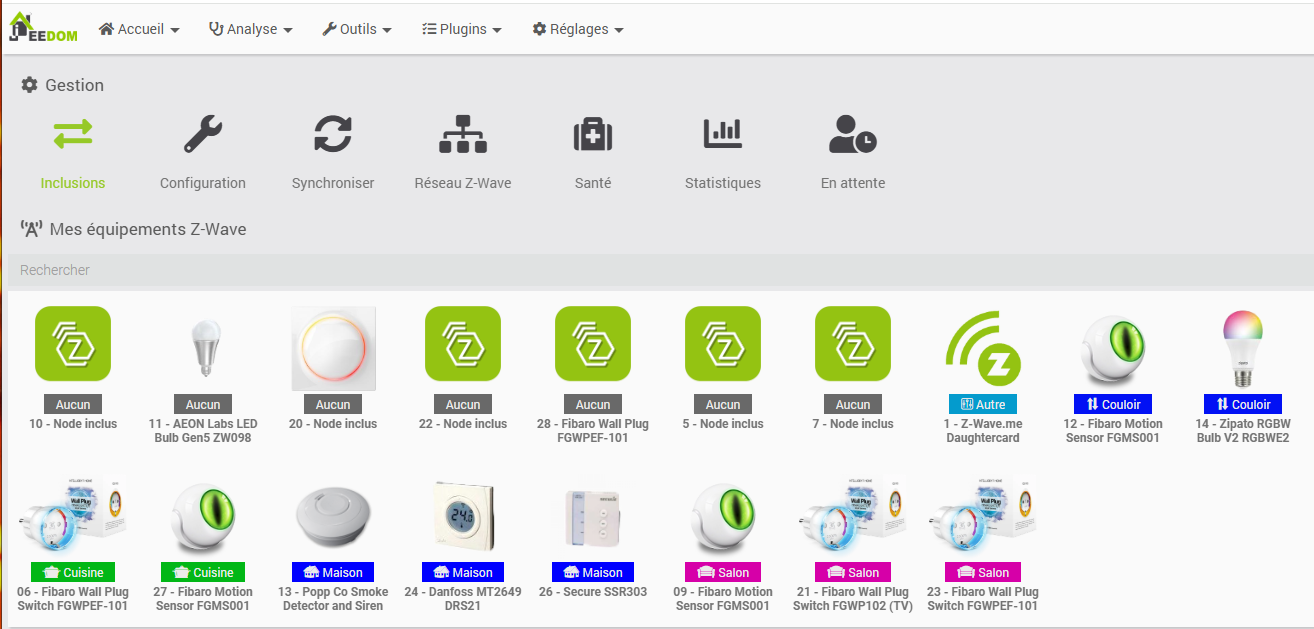Open node 09 Fibaro Motion Sensor image

point(723,520)
